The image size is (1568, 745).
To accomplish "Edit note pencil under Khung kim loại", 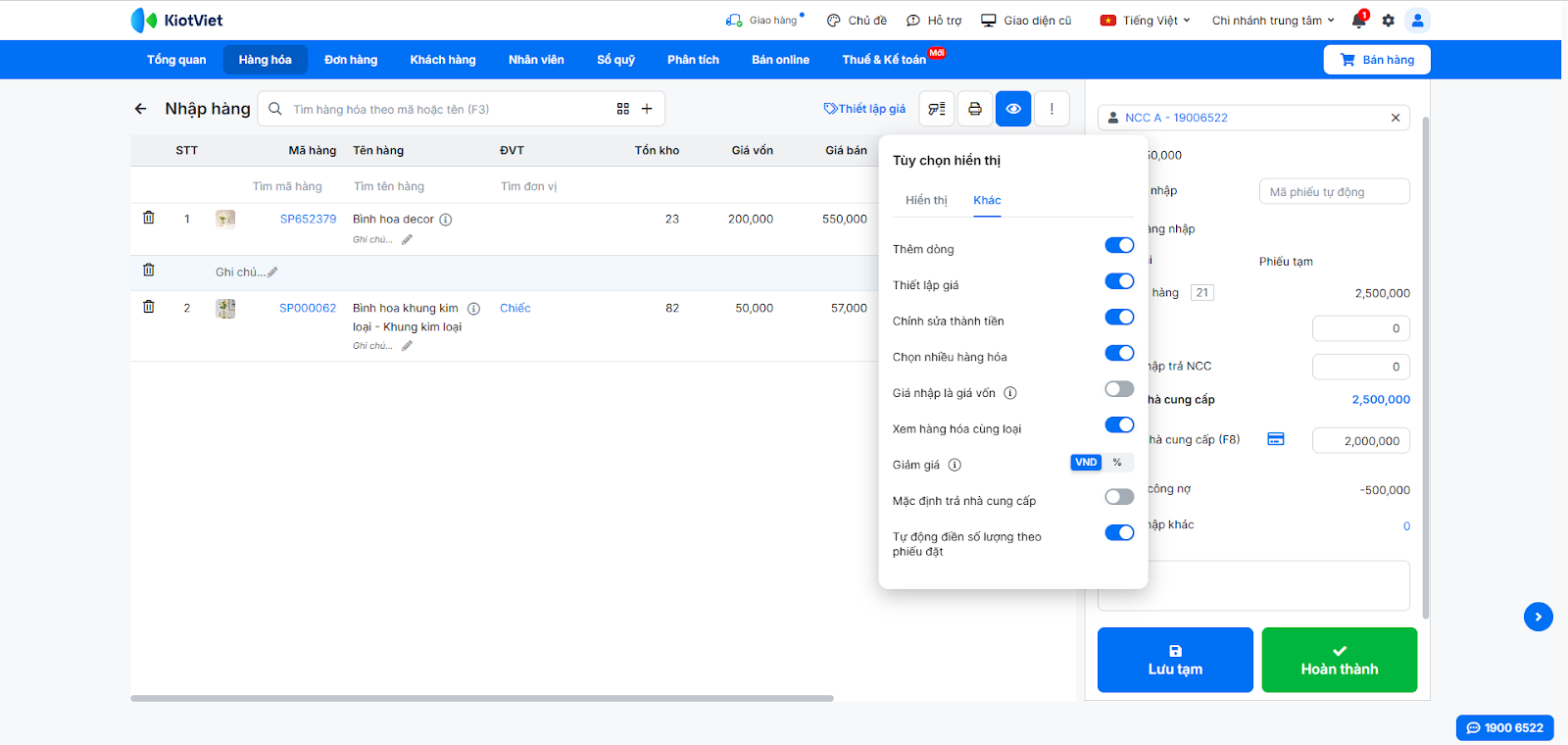I will [x=407, y=345].
